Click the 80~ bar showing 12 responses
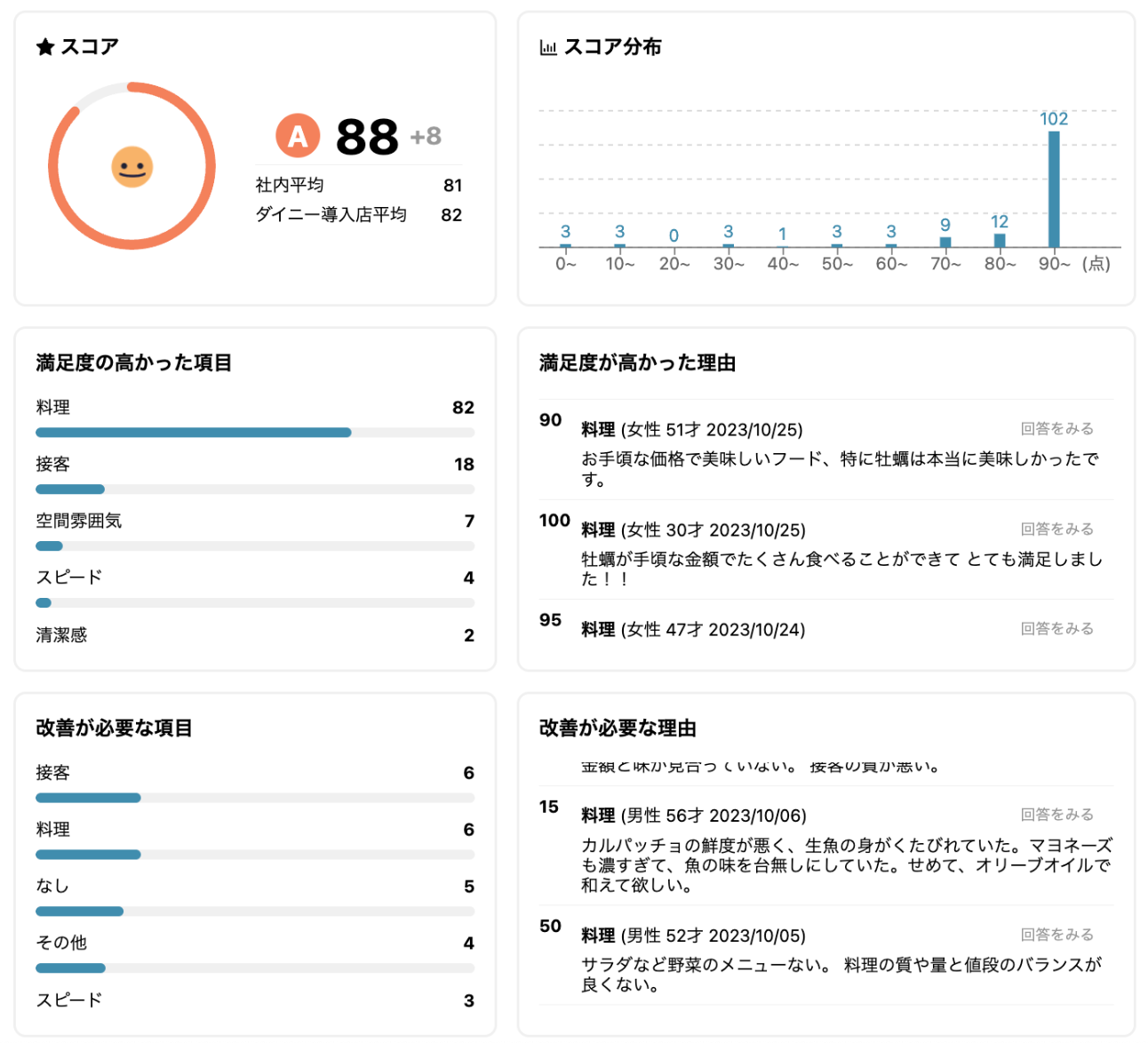The height and width of the screenshot is (1043, 1148). pyautogui.click(x=1000, y=240)
